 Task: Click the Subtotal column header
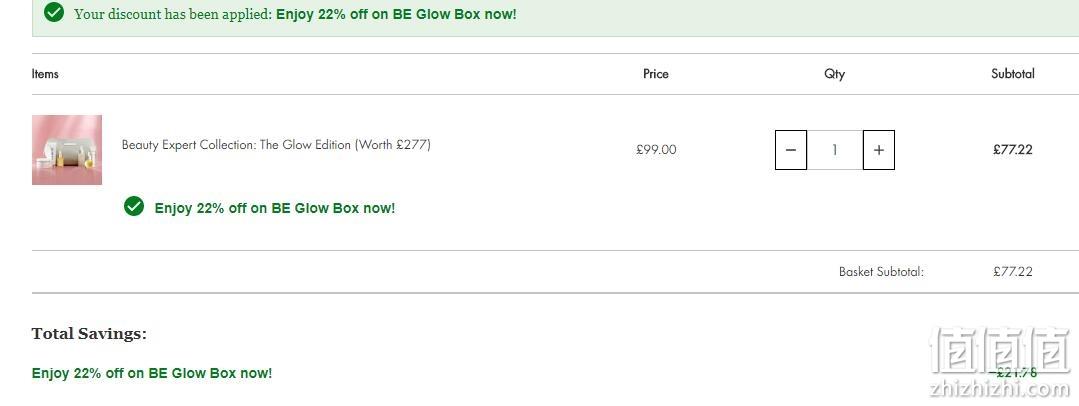[x=1013, y=74]
